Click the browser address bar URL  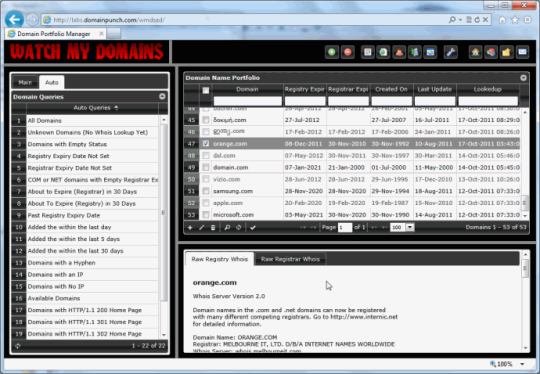pos(109,20)
